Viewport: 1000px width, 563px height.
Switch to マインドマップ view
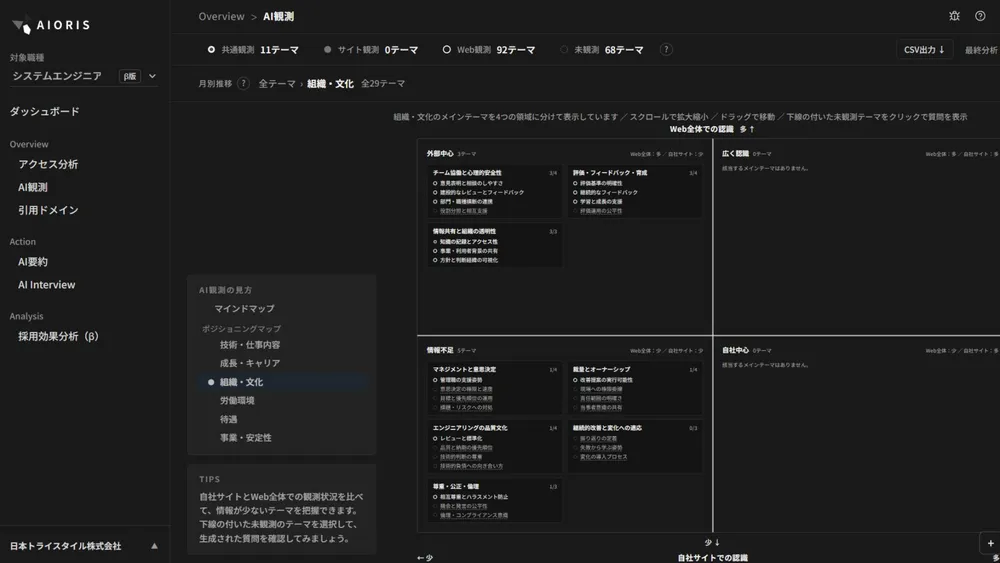[244, 309]
